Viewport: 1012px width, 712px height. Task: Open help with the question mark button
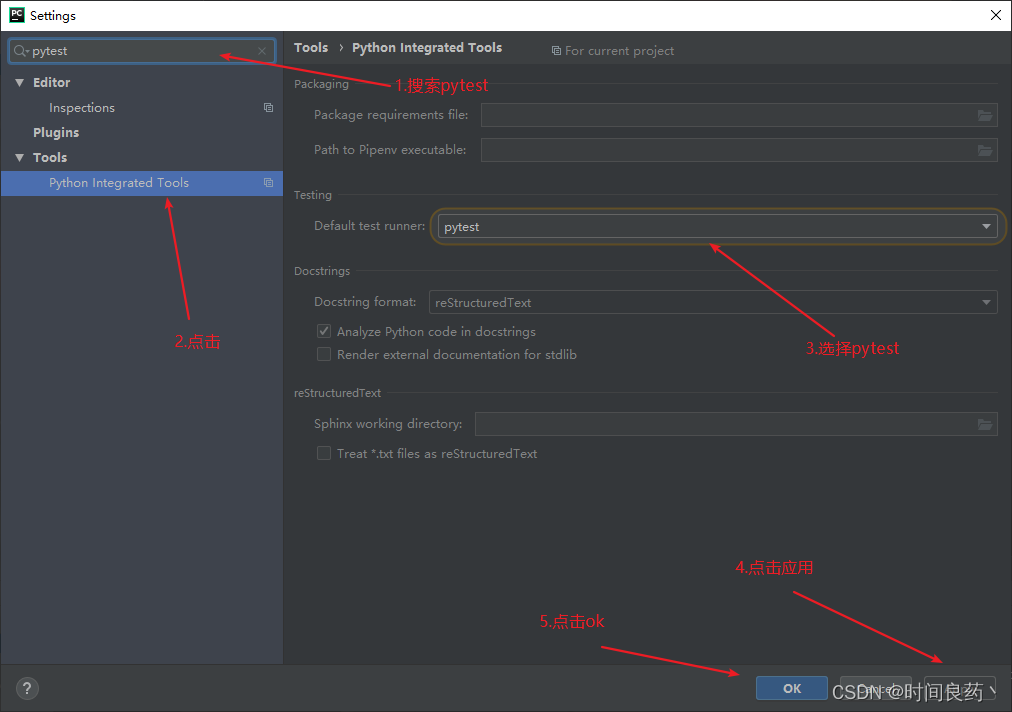[27, 688]
